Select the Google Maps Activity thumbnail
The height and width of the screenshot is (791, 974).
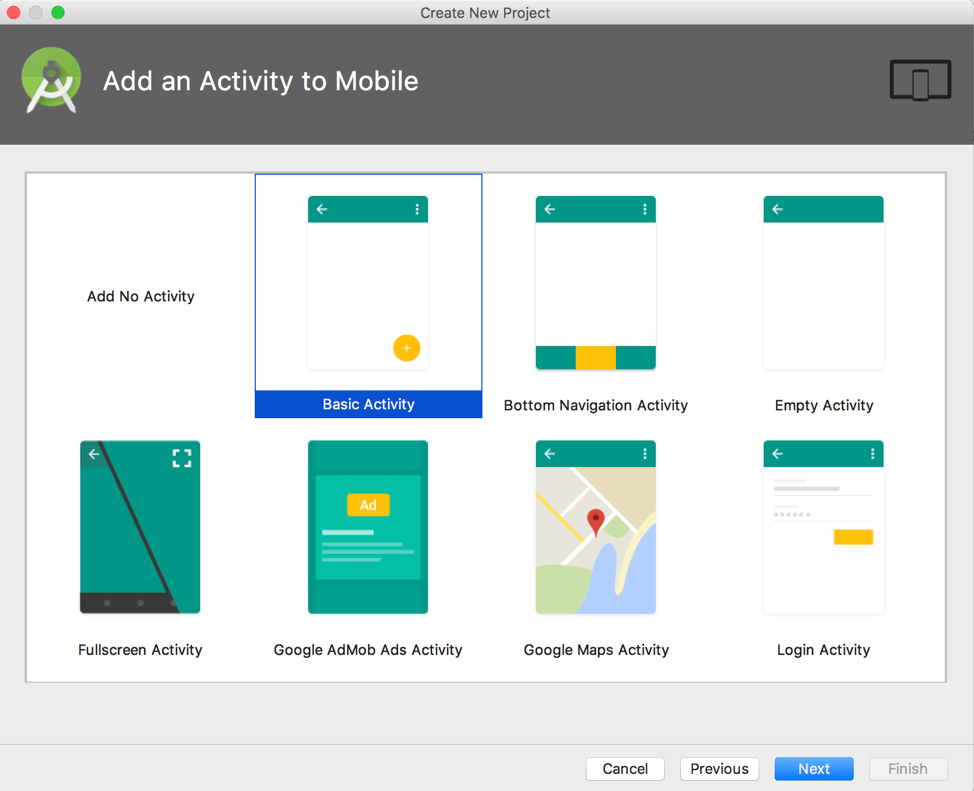(x=596, y=527)
